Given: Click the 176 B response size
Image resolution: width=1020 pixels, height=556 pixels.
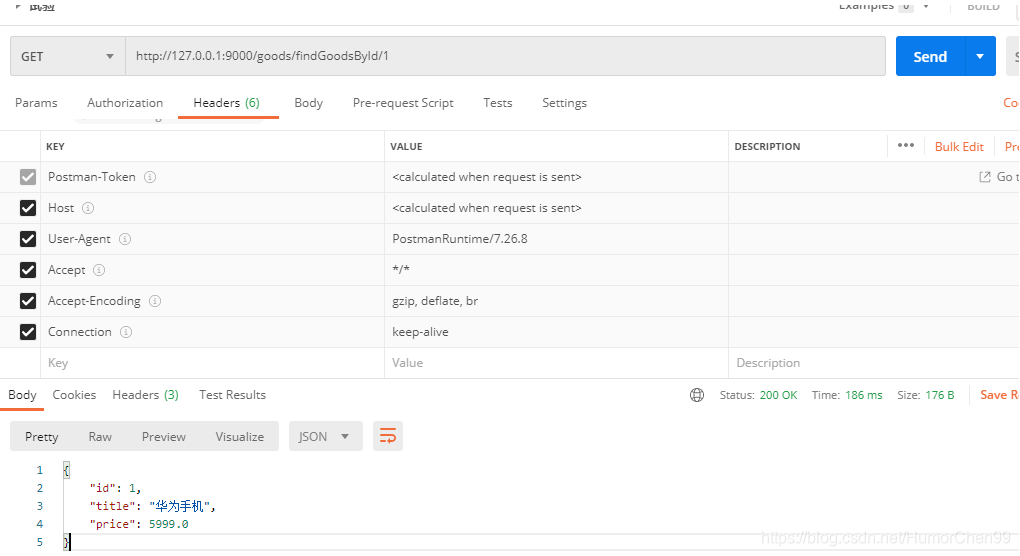Looking at the screenshot, I should tap(939, 395).
